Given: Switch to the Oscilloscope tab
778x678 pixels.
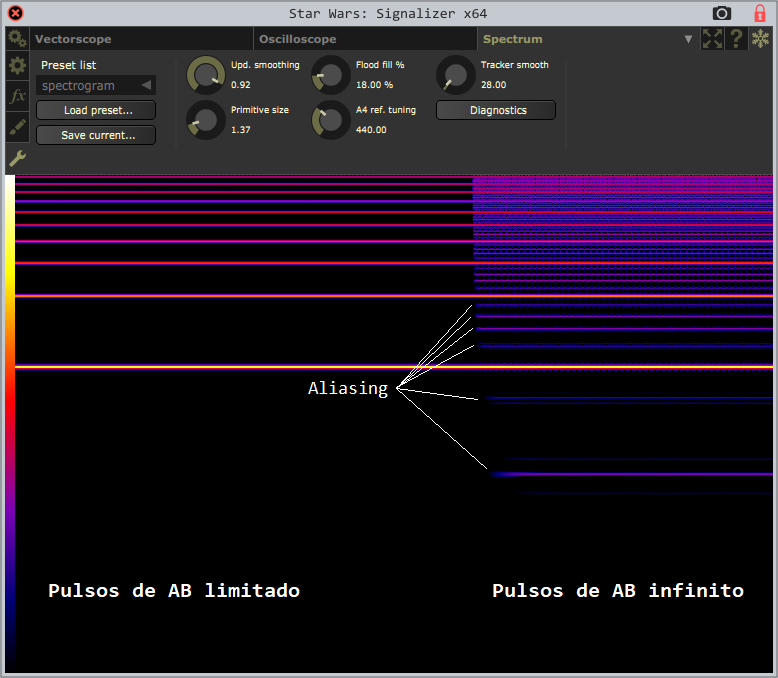Looking at the screenshot, I should 365,39.
